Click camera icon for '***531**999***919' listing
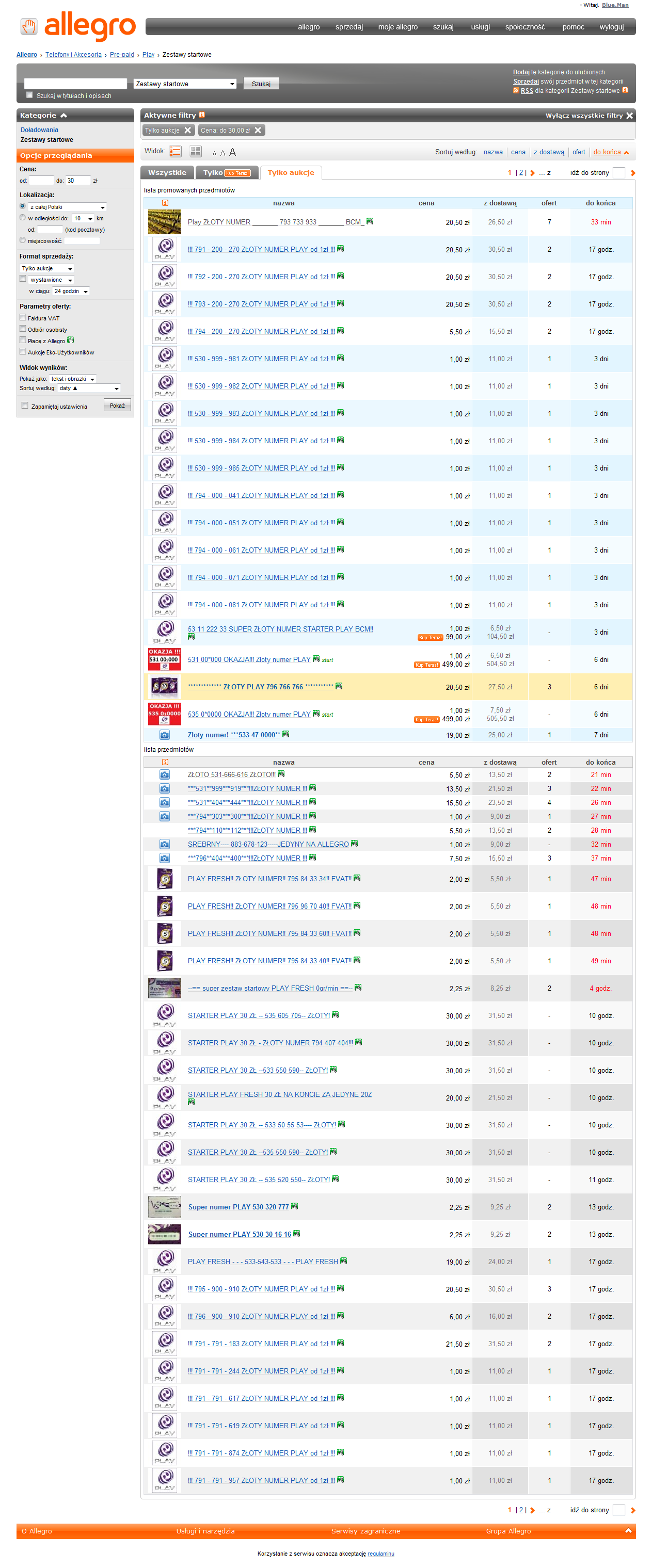This screenshot has width=652, height=1568. pyautogui.click(x=164, y=789)
